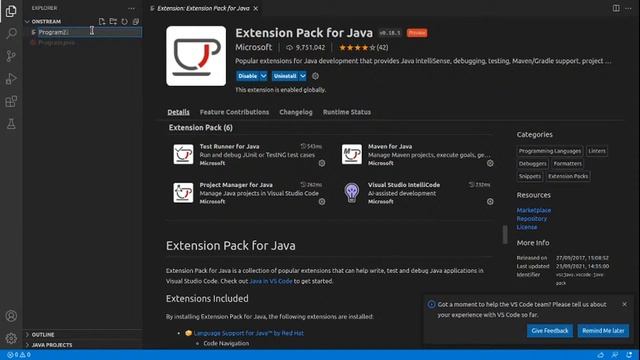Open editor more actions menu

[x=628, y=8]
